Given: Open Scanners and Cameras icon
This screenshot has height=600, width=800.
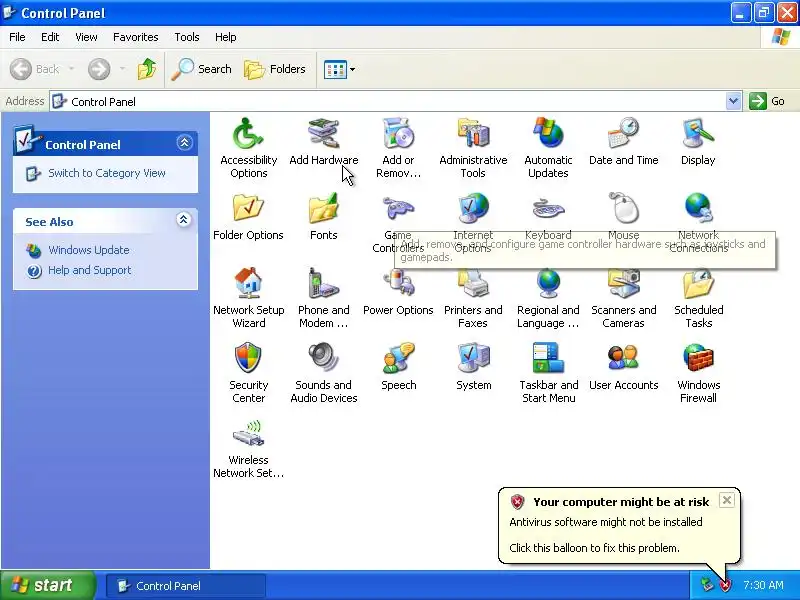Looking at the screenshot, I should 623,284.
